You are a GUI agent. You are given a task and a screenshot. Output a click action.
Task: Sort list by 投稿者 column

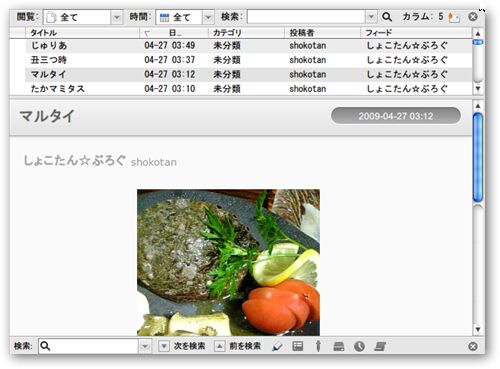pyautogui.click(x=323, y=33)
